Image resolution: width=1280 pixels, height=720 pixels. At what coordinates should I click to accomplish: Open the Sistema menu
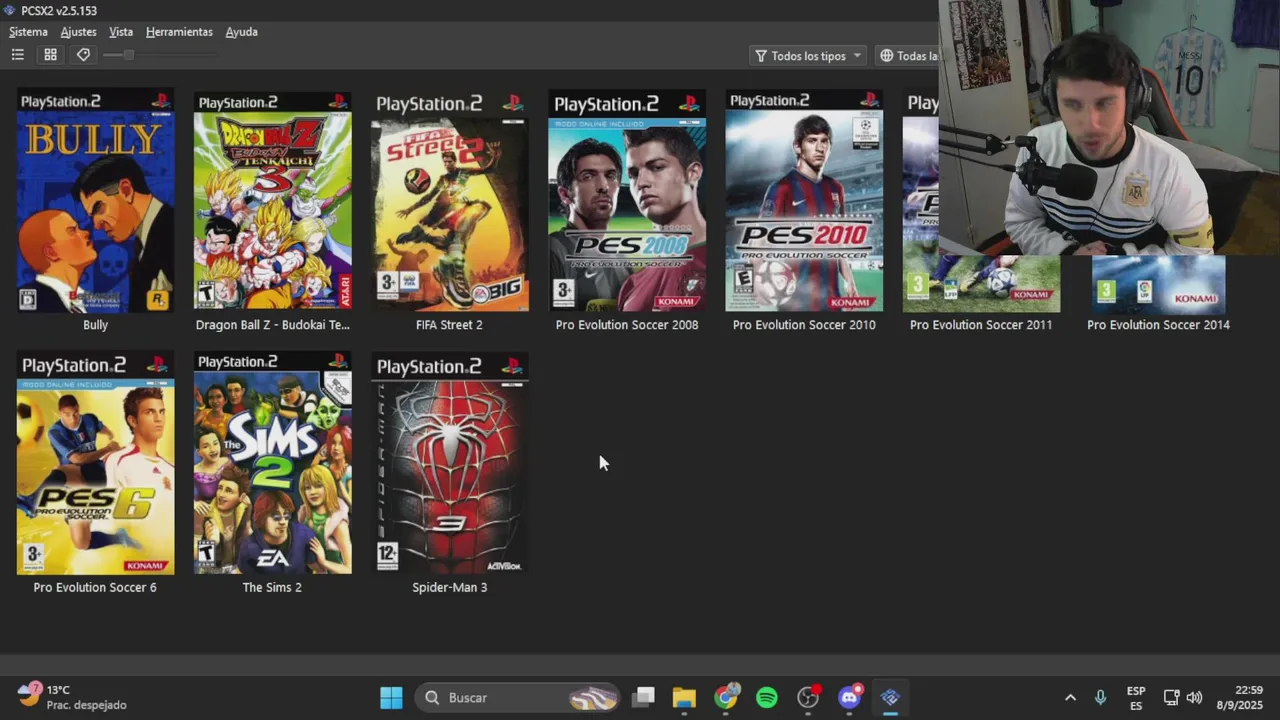(28, 32)
